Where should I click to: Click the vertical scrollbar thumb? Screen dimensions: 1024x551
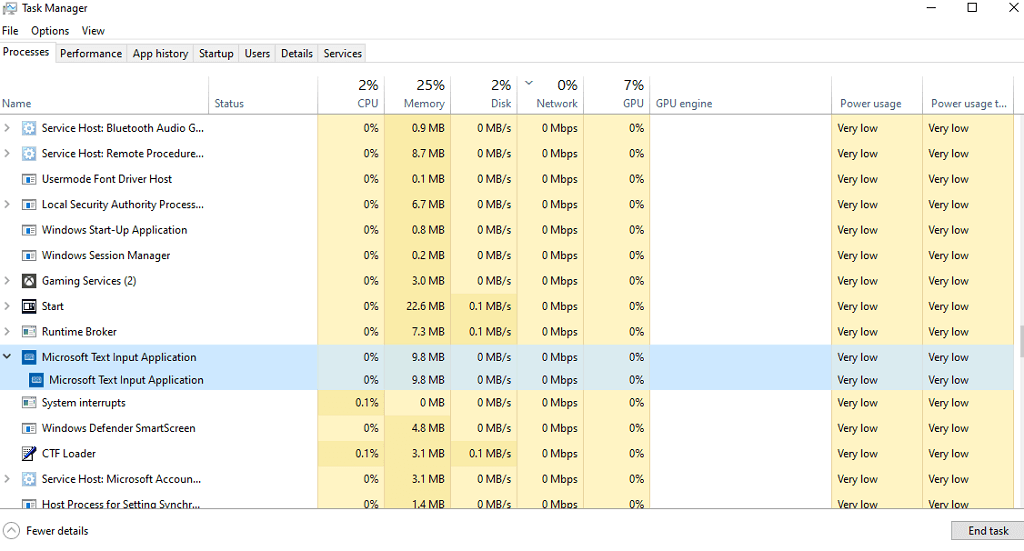(1020, 341)
